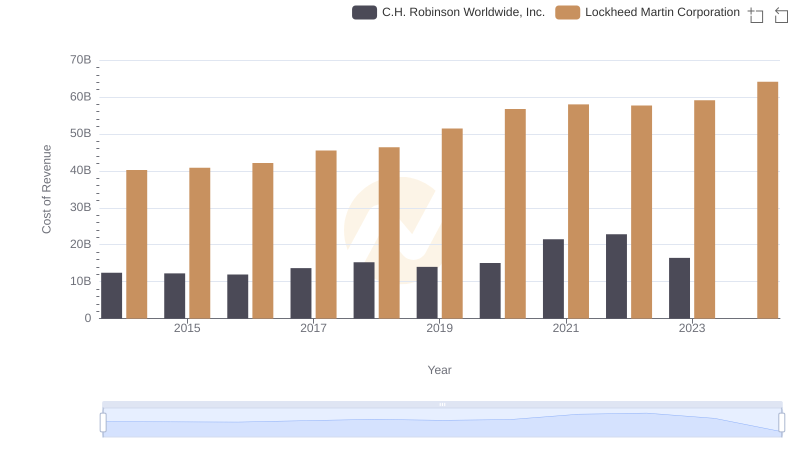Click the Lockheed Martin Corporation legend label

coord(662,12)
